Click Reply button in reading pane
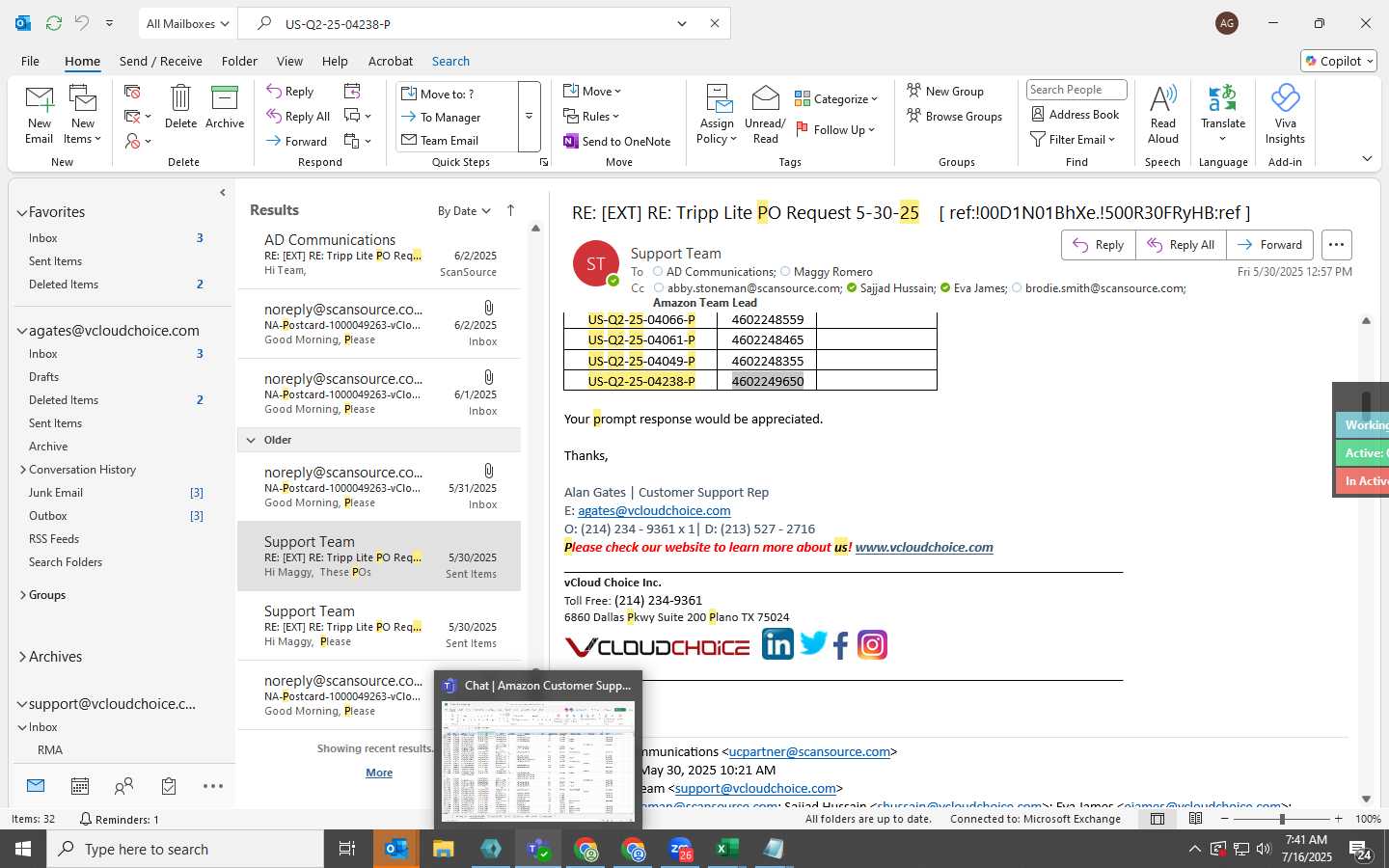The width and height of the screenshot is (1389, 868). [1099, 245]
